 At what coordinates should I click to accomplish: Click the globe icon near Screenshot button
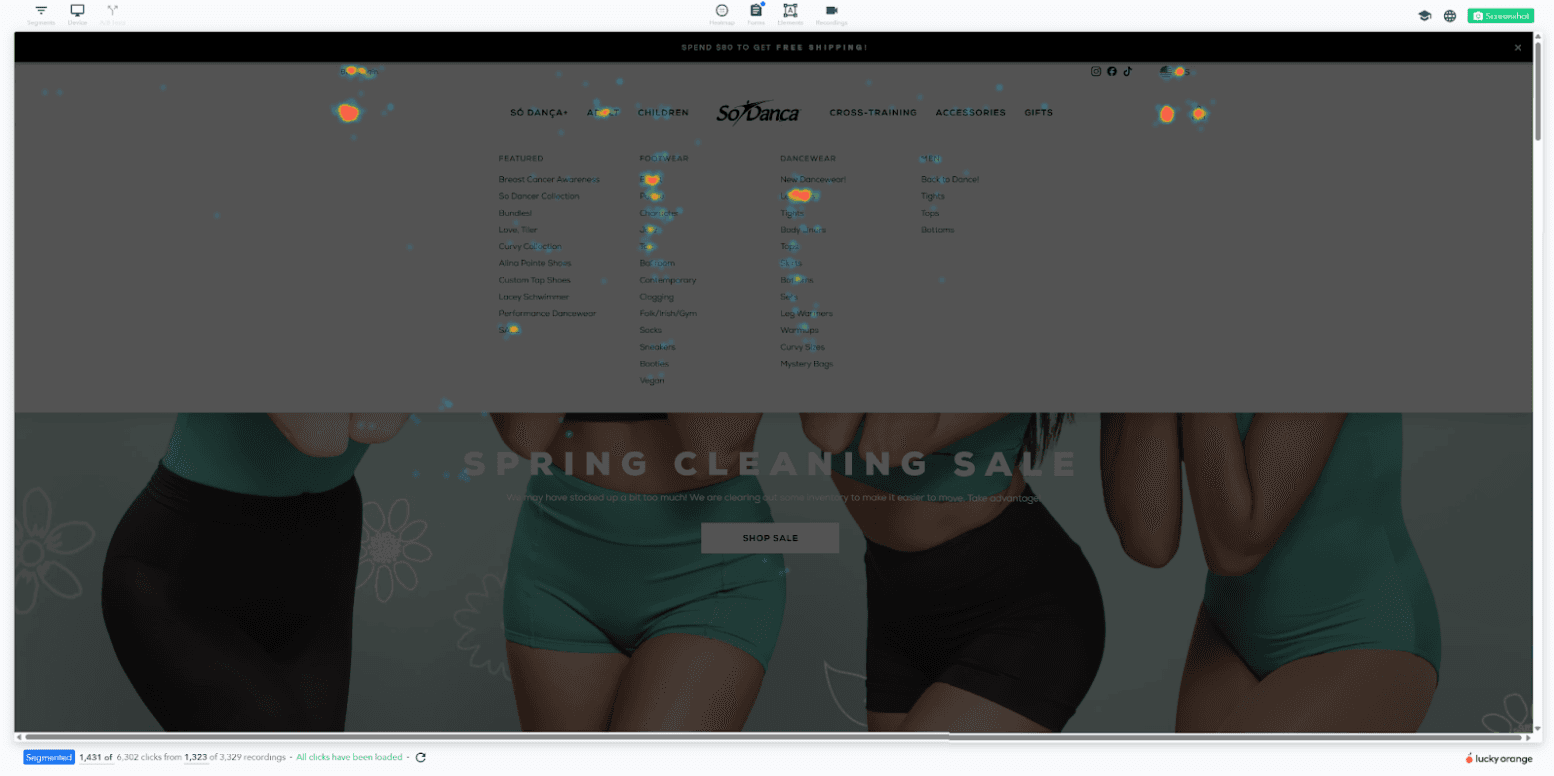click(1450, 16)
